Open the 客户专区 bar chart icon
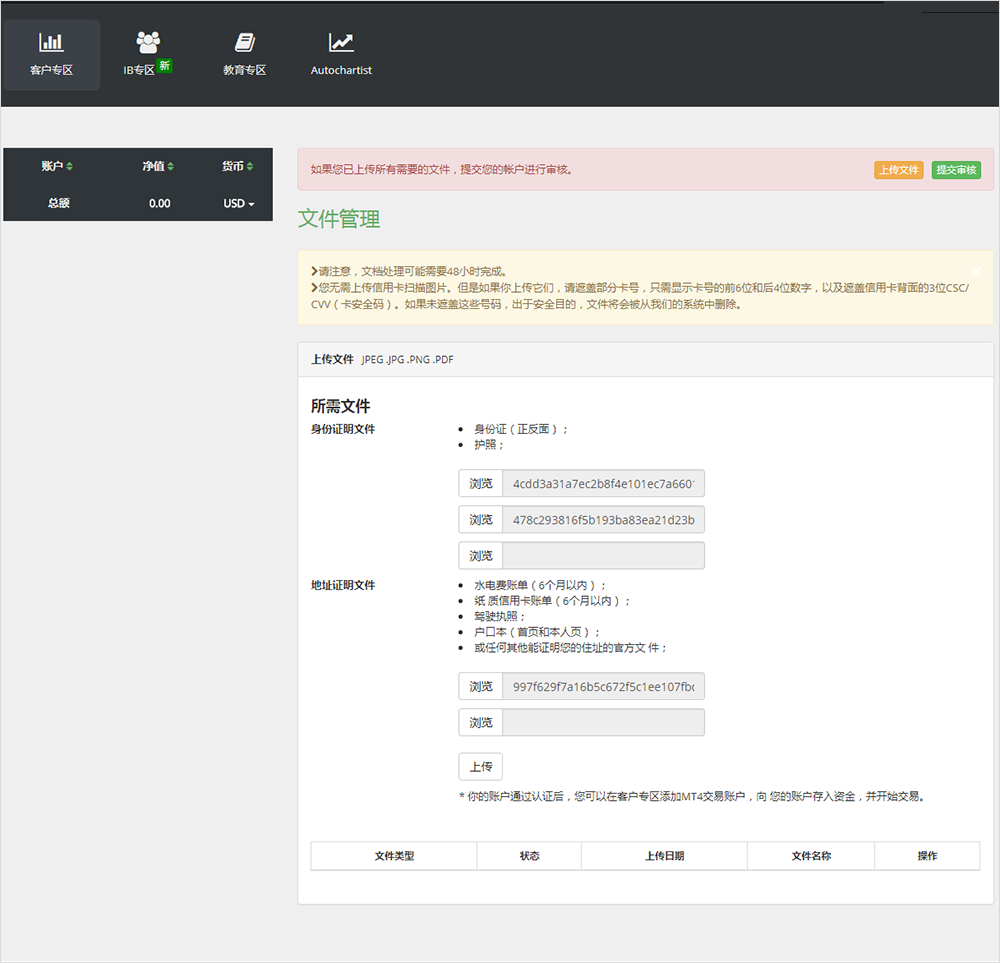 tap(51, 43)
